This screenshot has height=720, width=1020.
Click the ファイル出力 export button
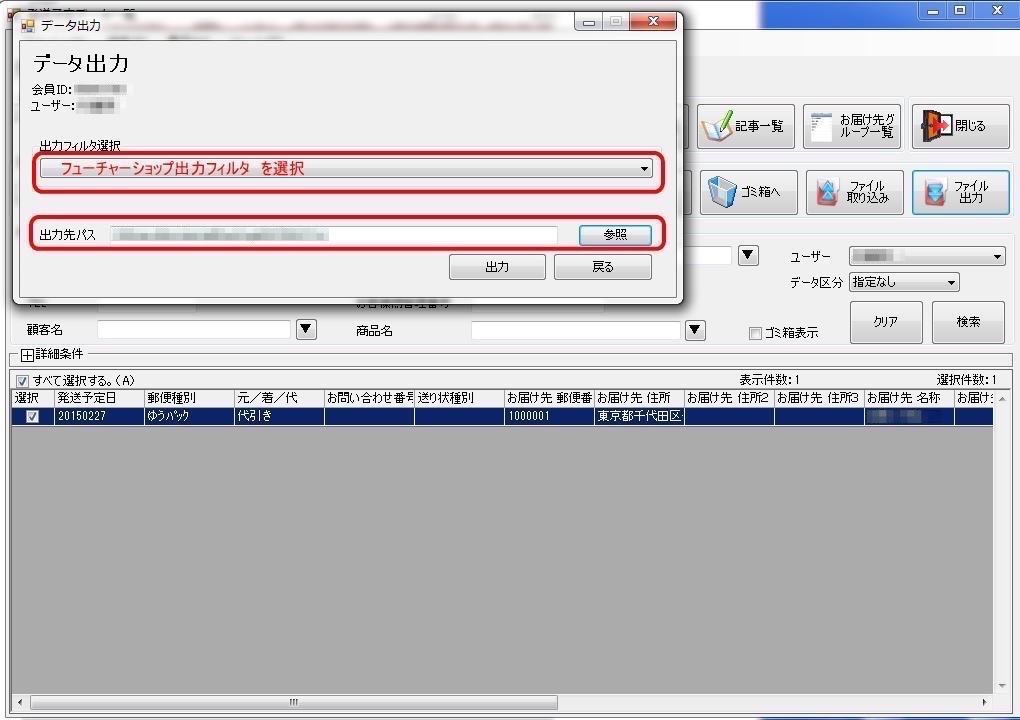click(x=960, y=192)
